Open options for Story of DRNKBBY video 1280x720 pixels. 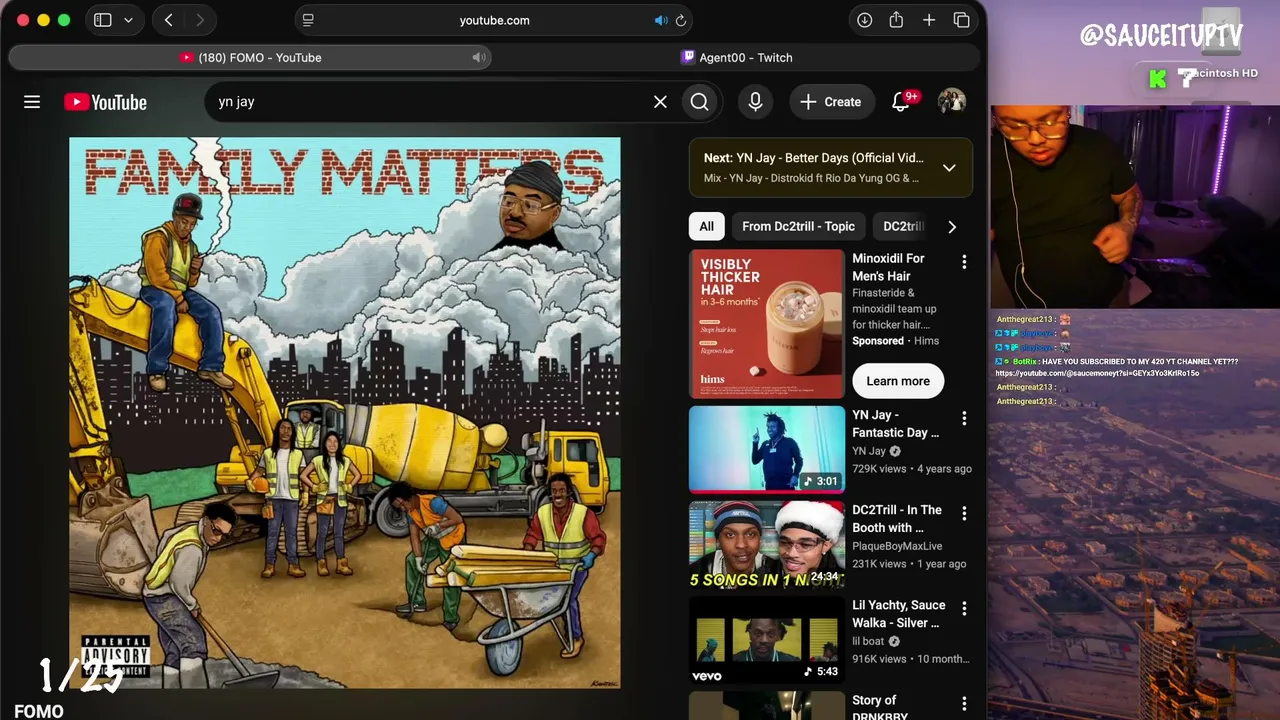964,704
